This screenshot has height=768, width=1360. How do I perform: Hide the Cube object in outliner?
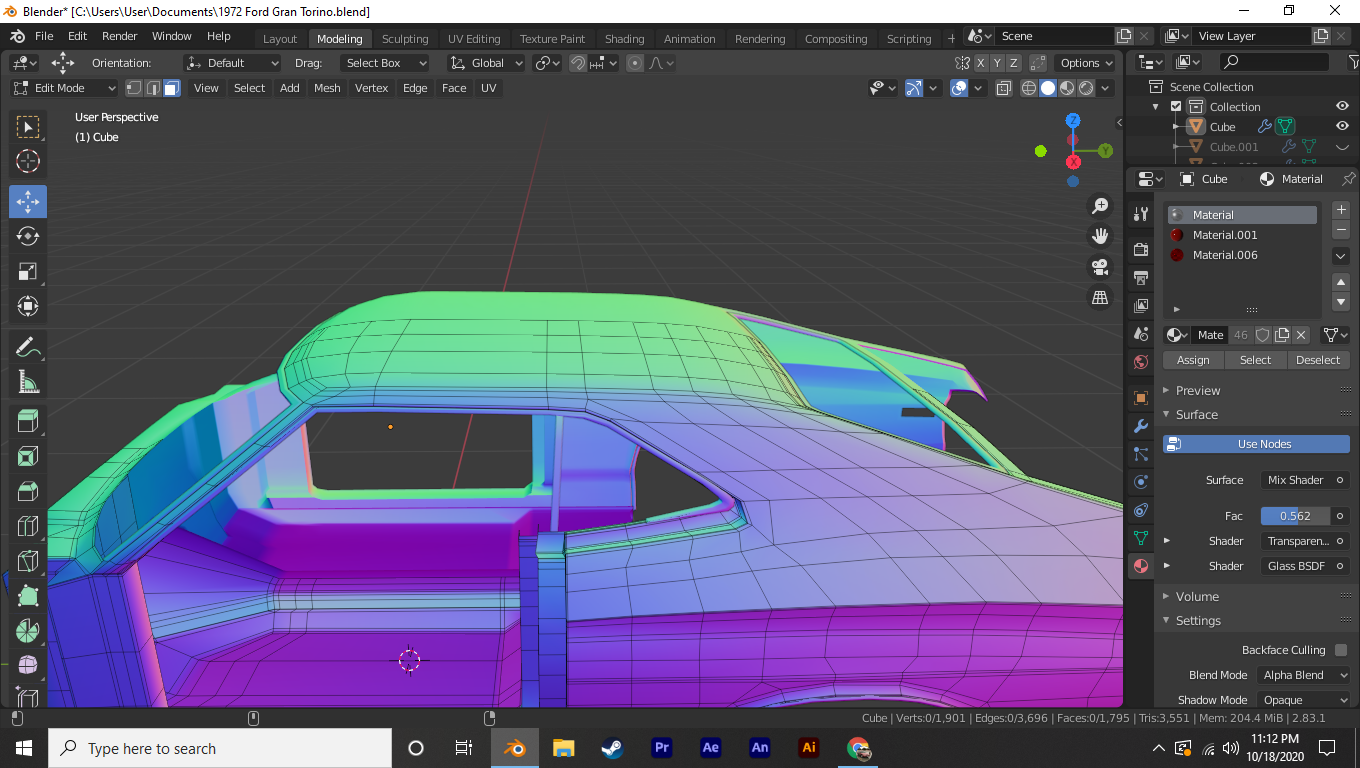tap(1342, 127)
